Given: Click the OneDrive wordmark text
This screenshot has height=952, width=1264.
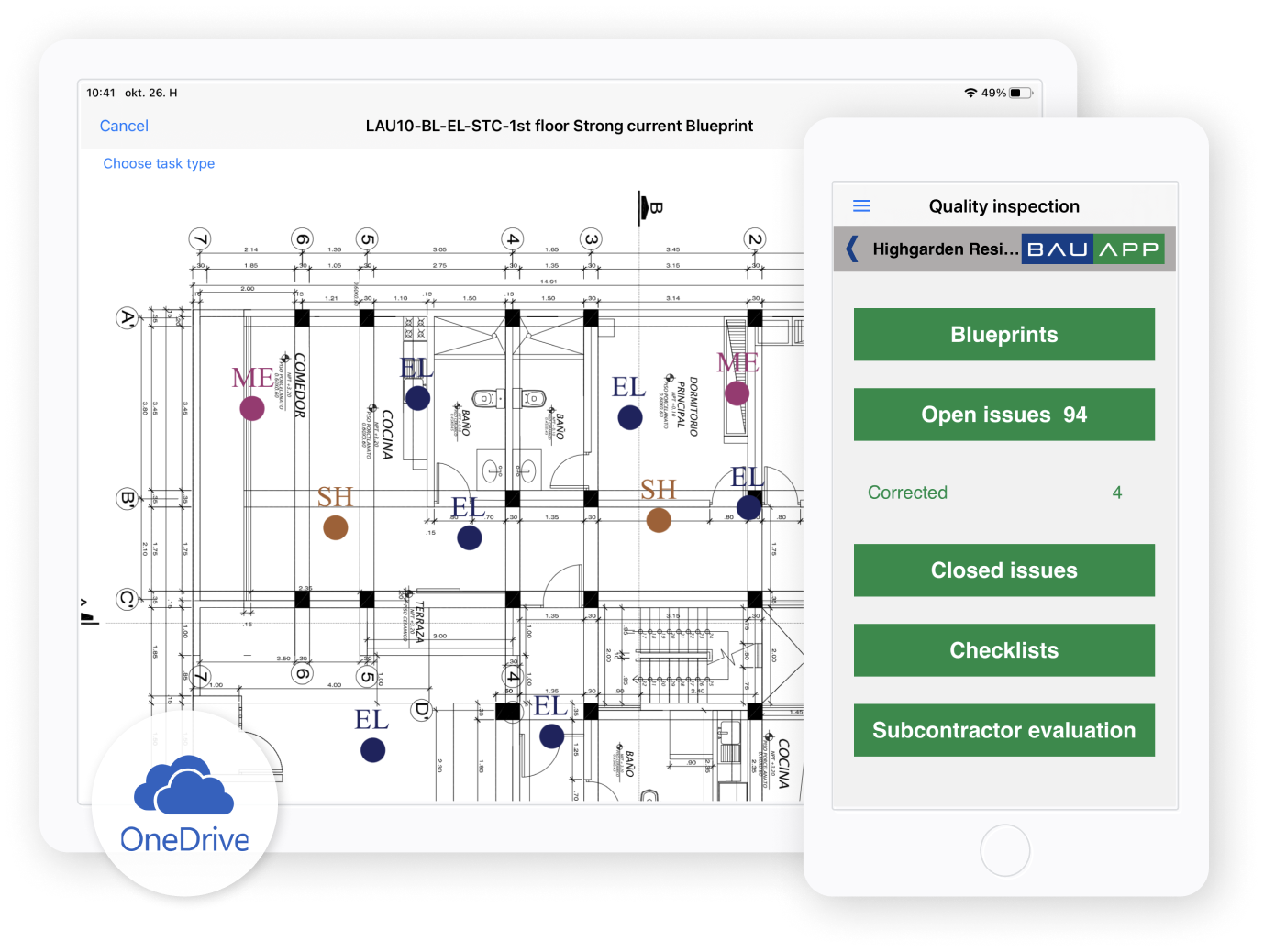Looking at the screenshot, I should (184, 839).
